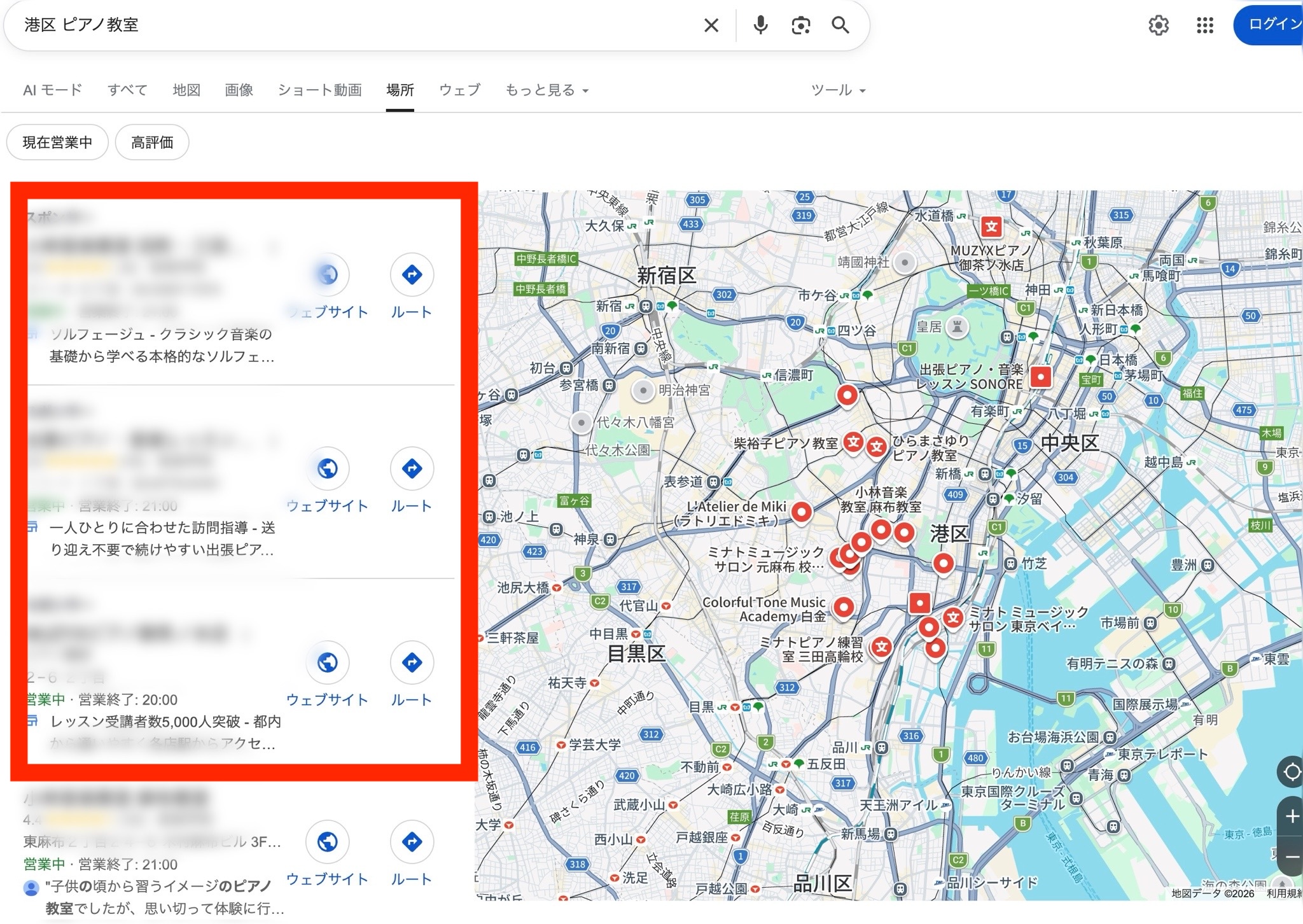Get route for the 訪問指導 listing
Viewport: 1303px width, 924px height.
coord(412,469)
